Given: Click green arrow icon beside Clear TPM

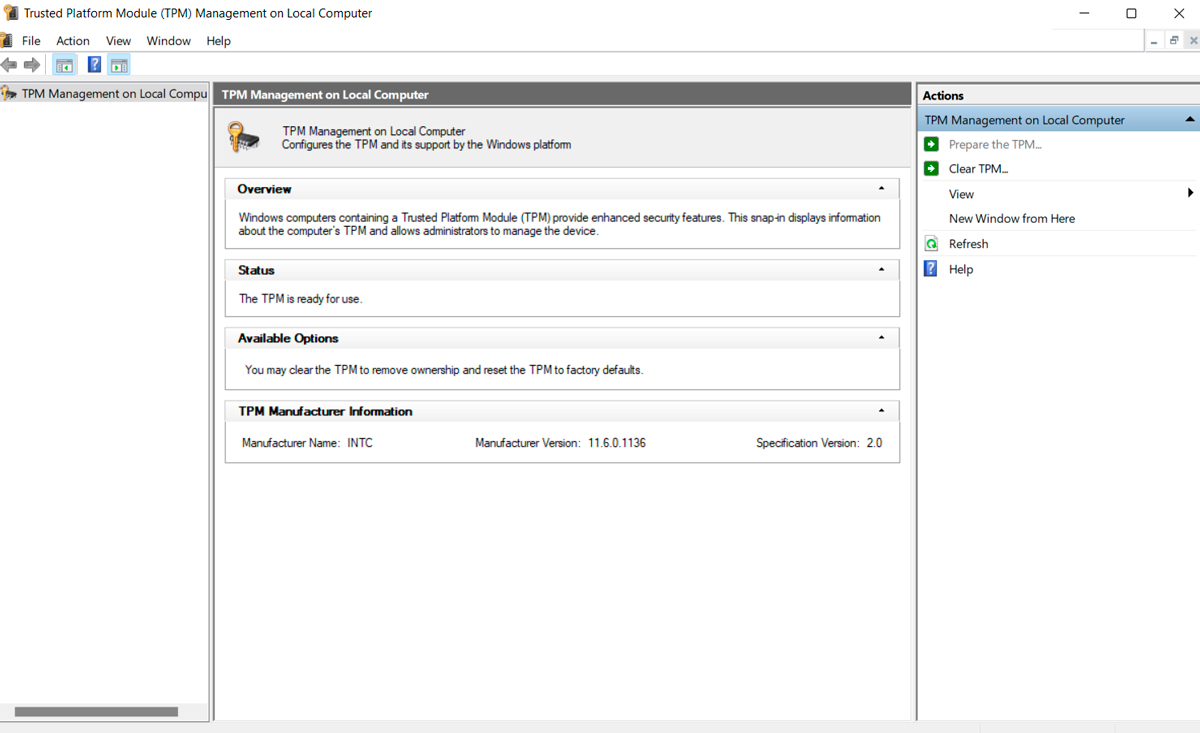Looking at the screenshot, I should [931, 169].
